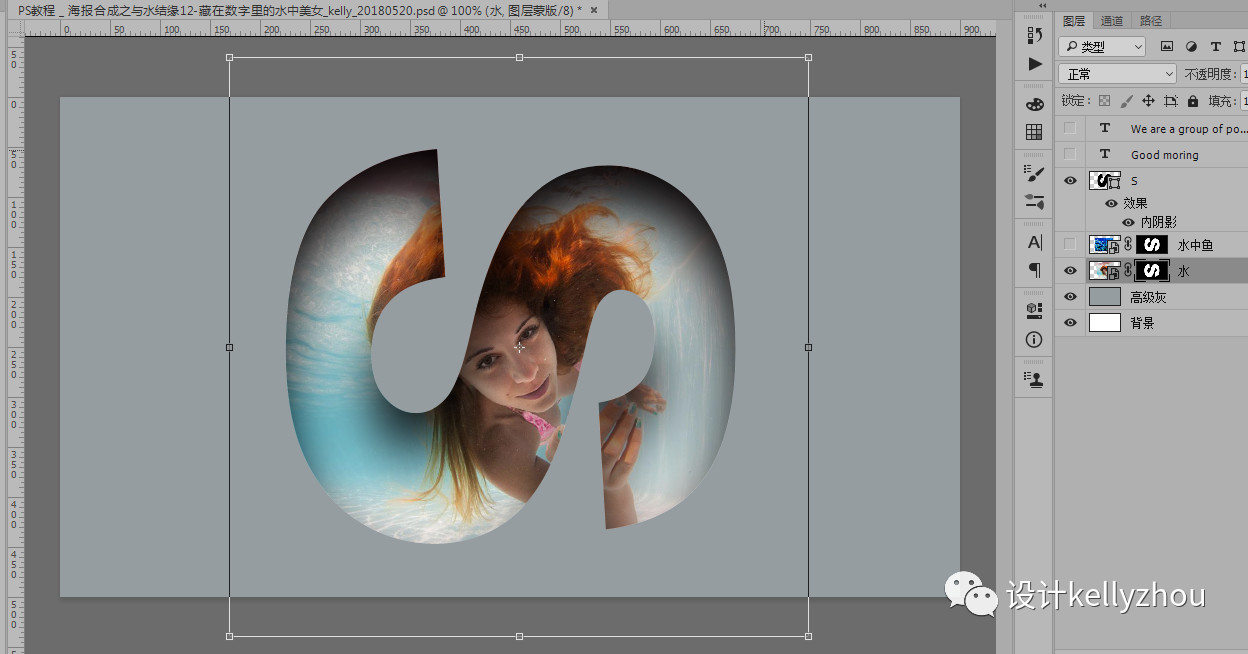The image size is (1248, 654).
Task: Filter layers by shape icon
Action: 1240,47
